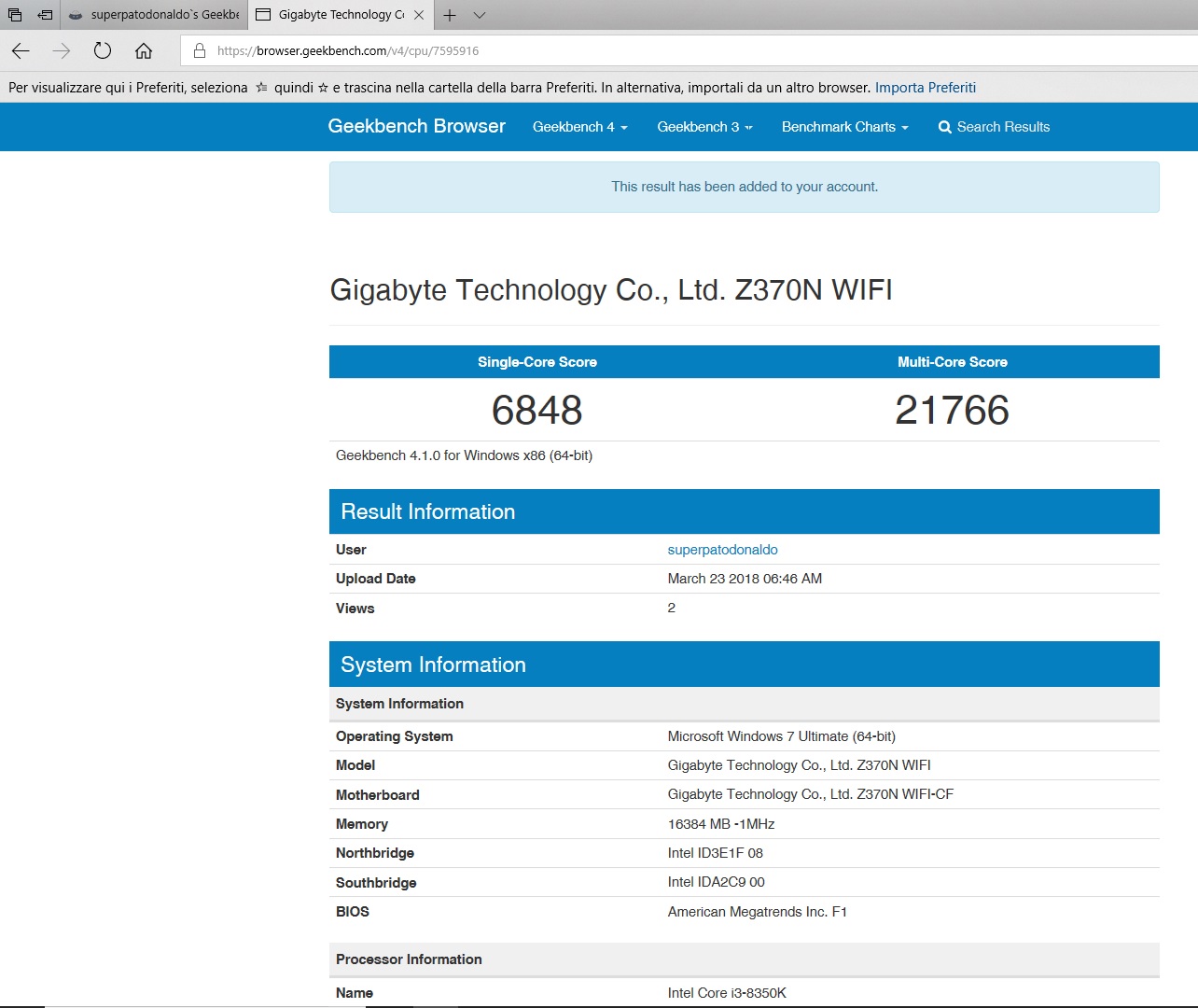The height and width of the screenshot is (1008, 1198).
Task: Open the Geekbench Browser home link
Action: 416,126
